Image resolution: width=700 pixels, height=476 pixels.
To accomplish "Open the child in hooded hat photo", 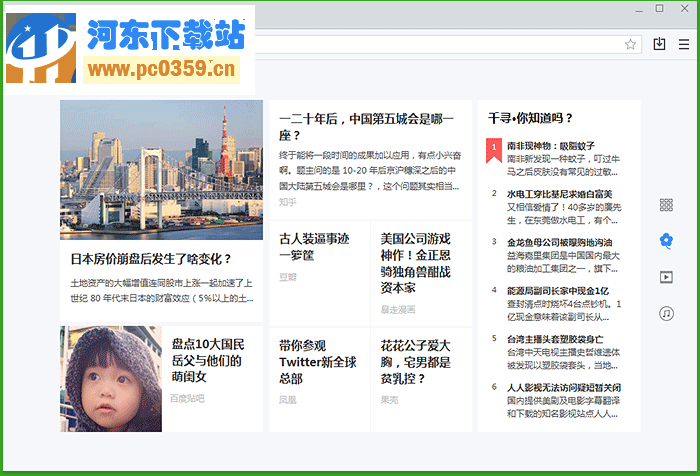I will click(111, 379).
